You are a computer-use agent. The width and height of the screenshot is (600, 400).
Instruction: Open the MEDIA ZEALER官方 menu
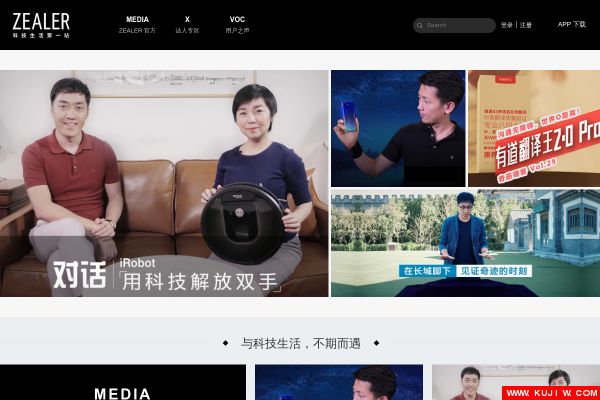click(x=137, y=24)
